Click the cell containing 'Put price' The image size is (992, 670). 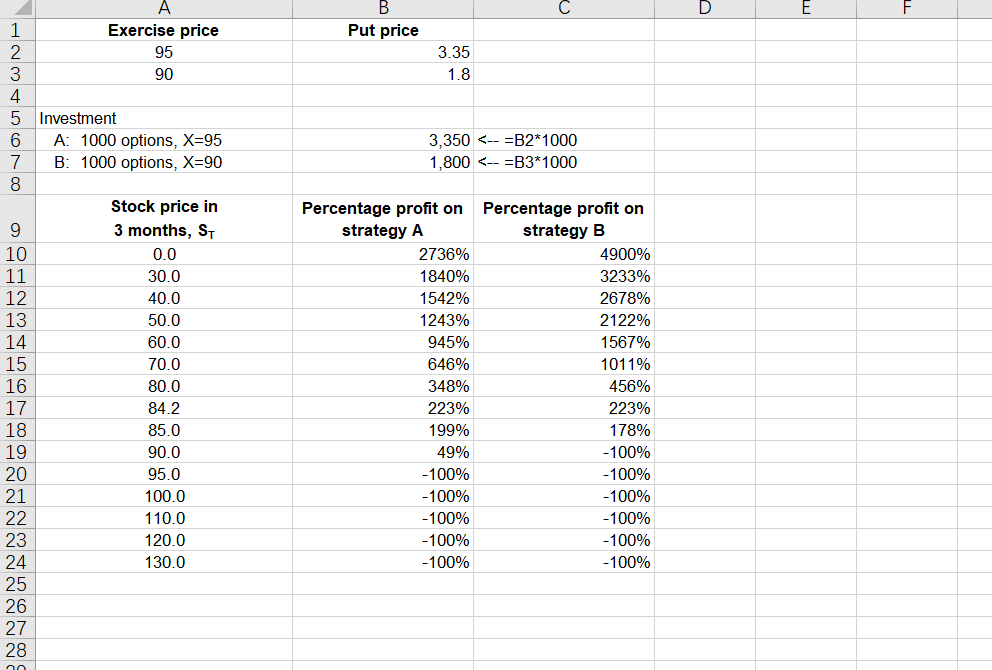coord(382,30)
